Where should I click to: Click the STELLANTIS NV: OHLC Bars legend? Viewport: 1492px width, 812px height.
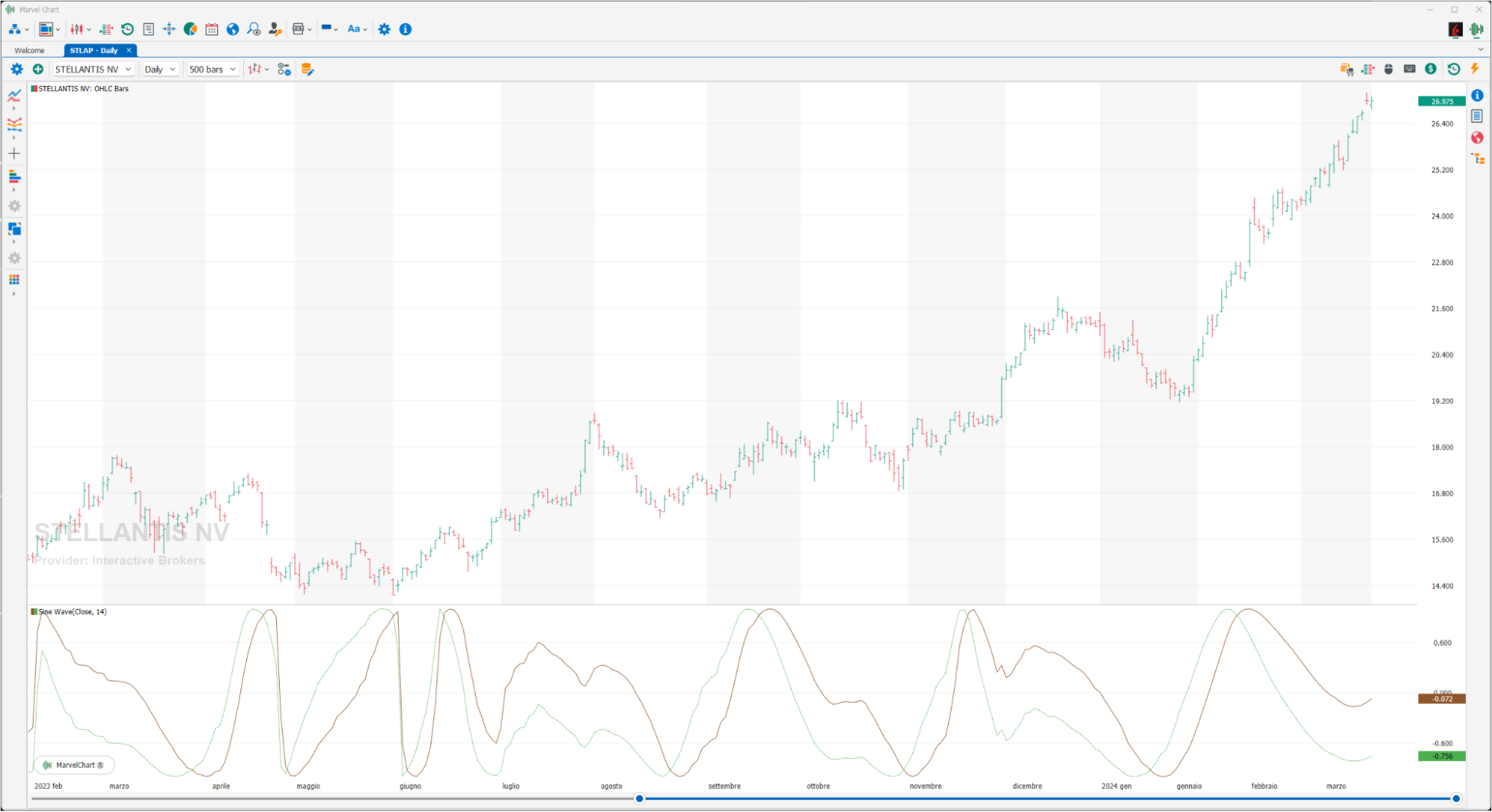point(80,89)
